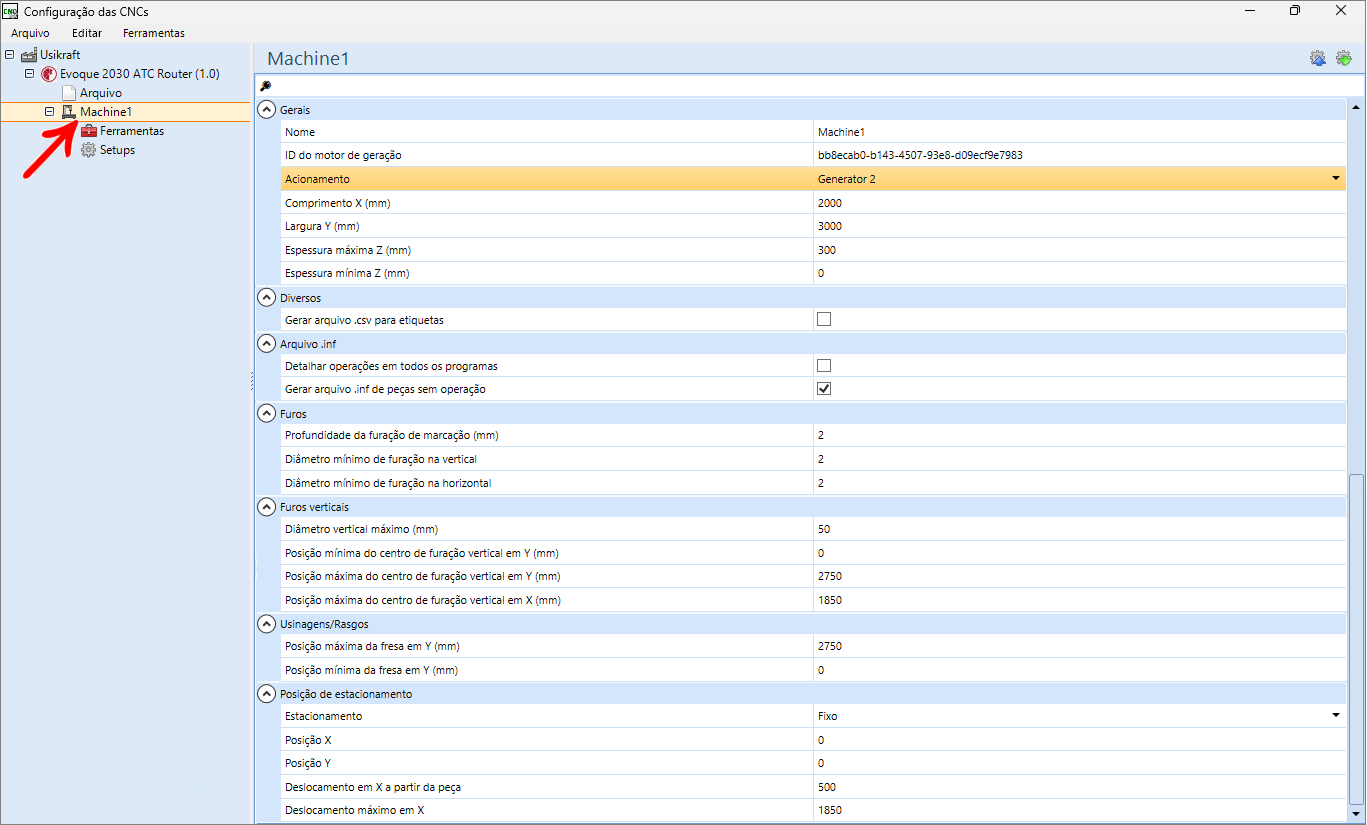Edit Comprimento X value 2000

[x=1079, y=203]
